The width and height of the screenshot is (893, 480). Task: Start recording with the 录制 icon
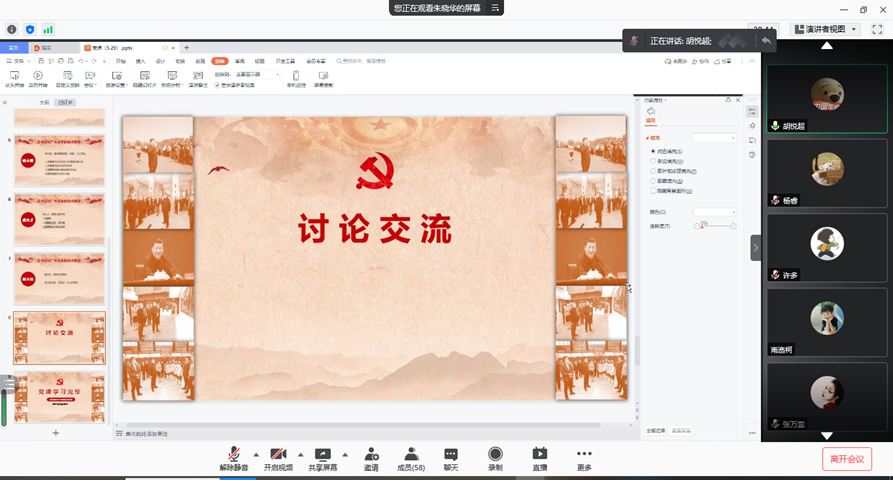click(x=495, y=455)
